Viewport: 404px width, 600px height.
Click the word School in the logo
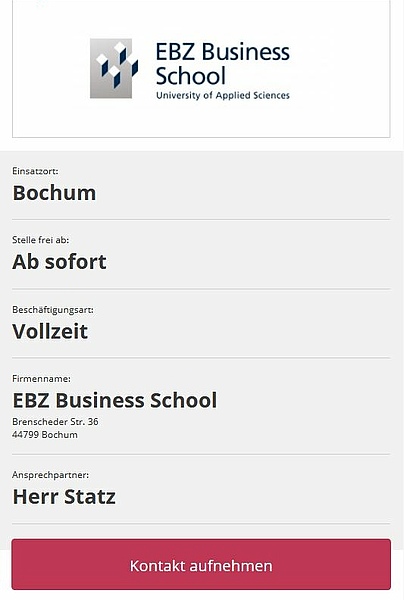[x=191, y=76]
